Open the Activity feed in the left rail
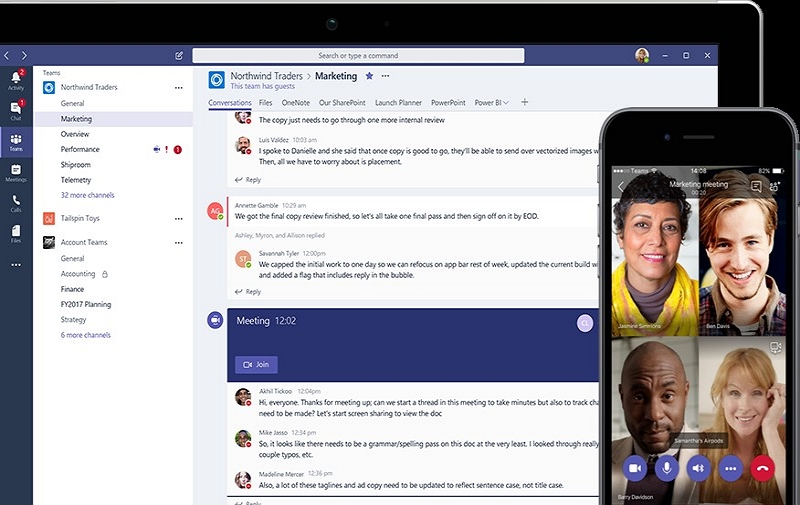This screenshot has width=800, height=505. 16,79
